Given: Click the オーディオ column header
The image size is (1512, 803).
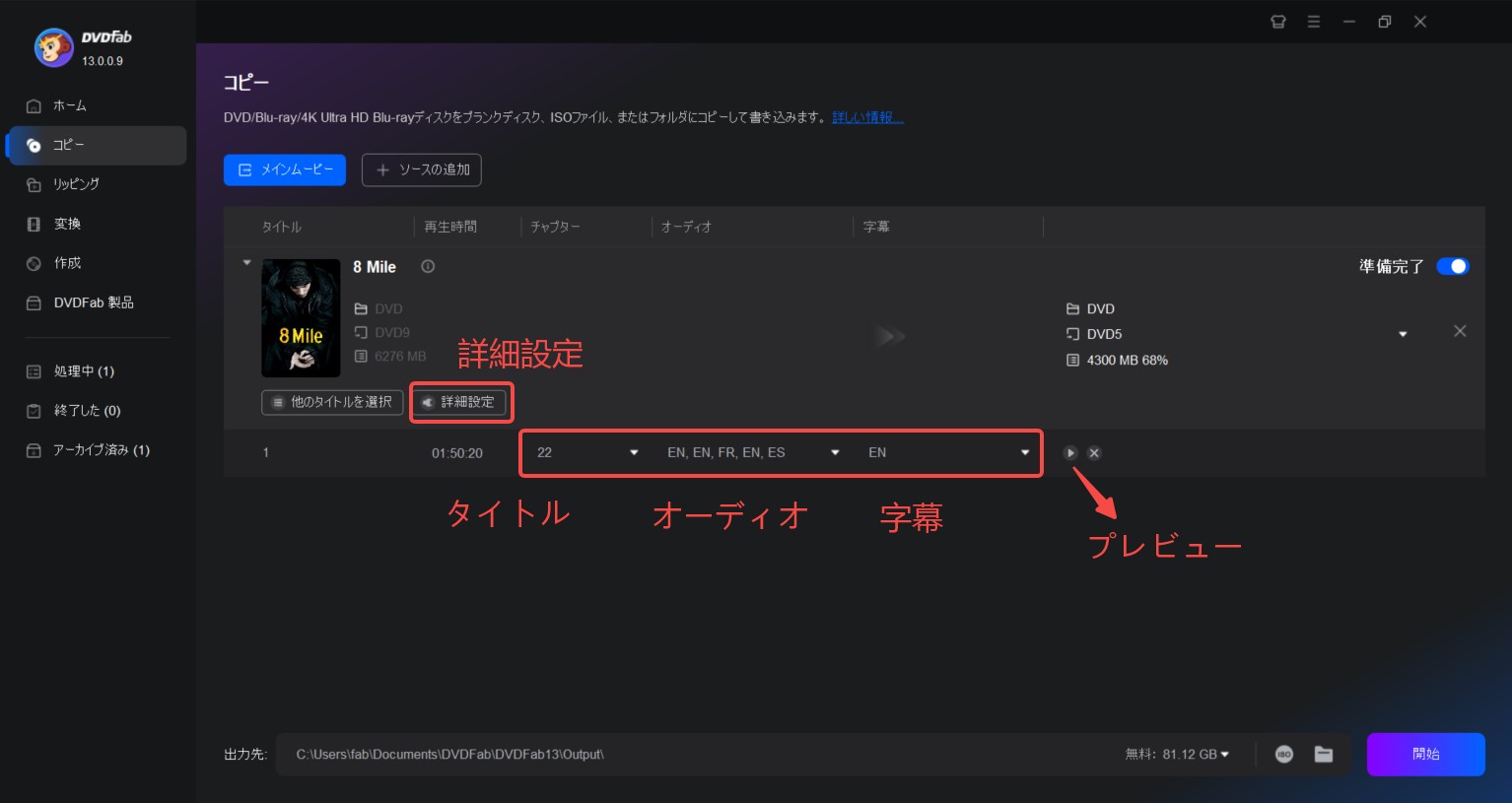Looking at the screenshot, I should pos(686,227).
